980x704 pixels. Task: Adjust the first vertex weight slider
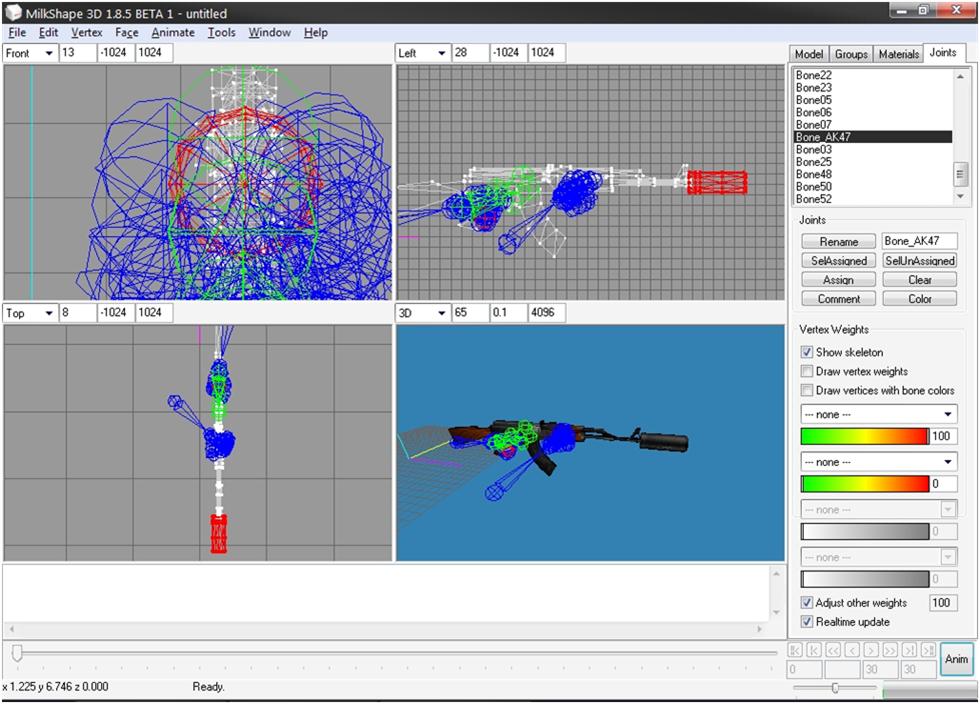click(x=865, y=436)
